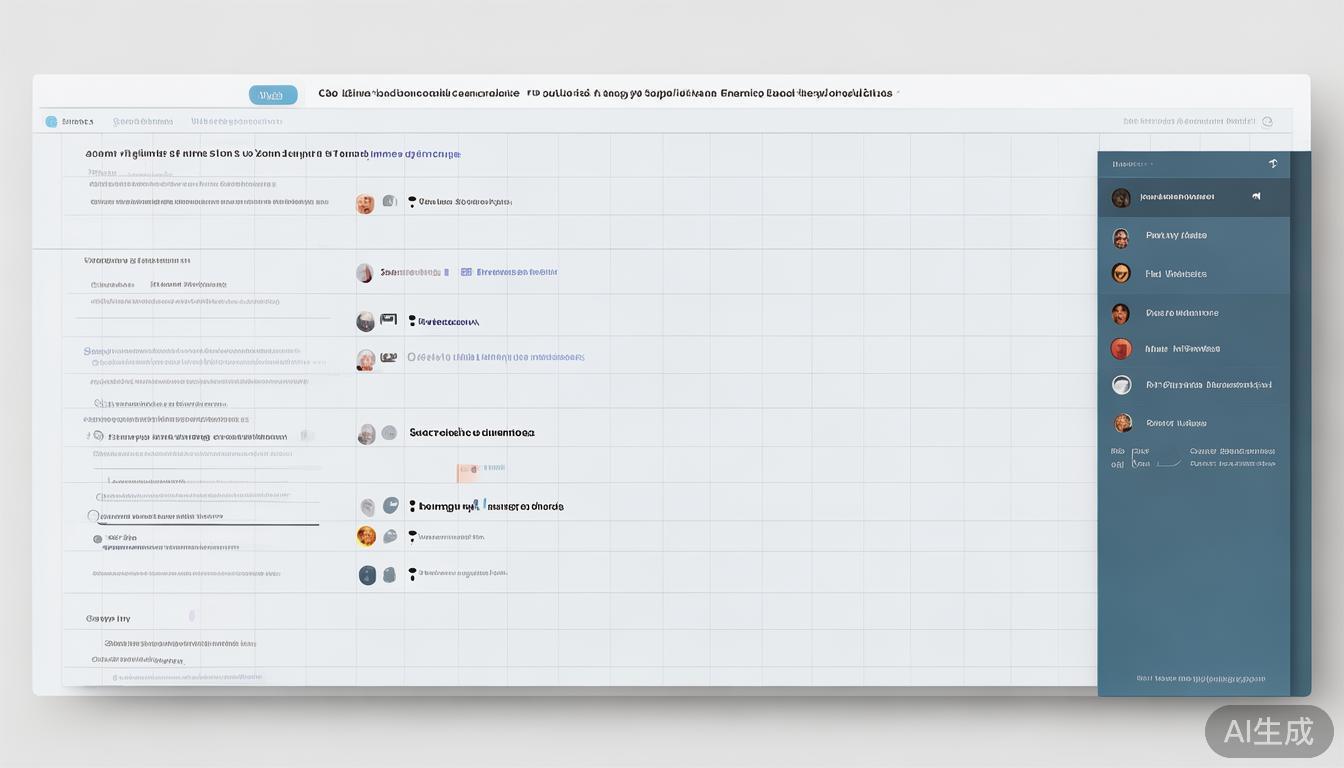The width and height of the screenshot is (1344, 768).
Task: Click the footer text at the dark sidebar's bottom
Action: click(1192, 678)
